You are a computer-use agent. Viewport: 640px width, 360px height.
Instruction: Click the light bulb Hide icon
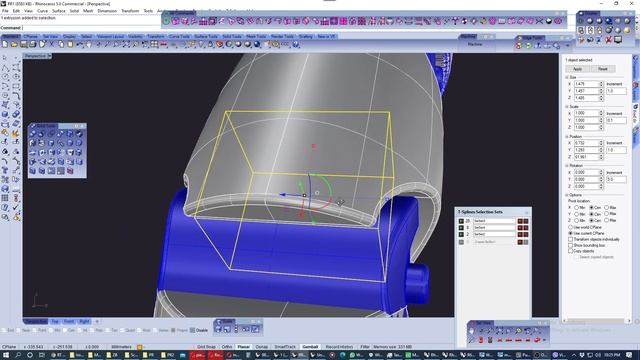[202, 44]
